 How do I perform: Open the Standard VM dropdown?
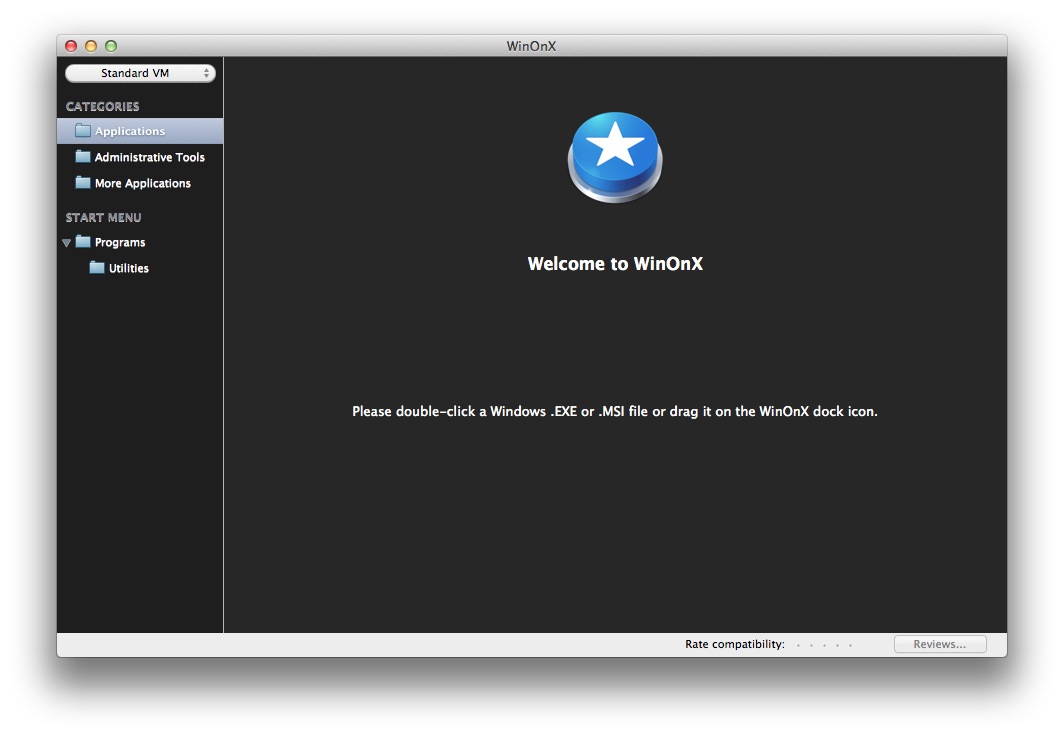pos(140,73)
